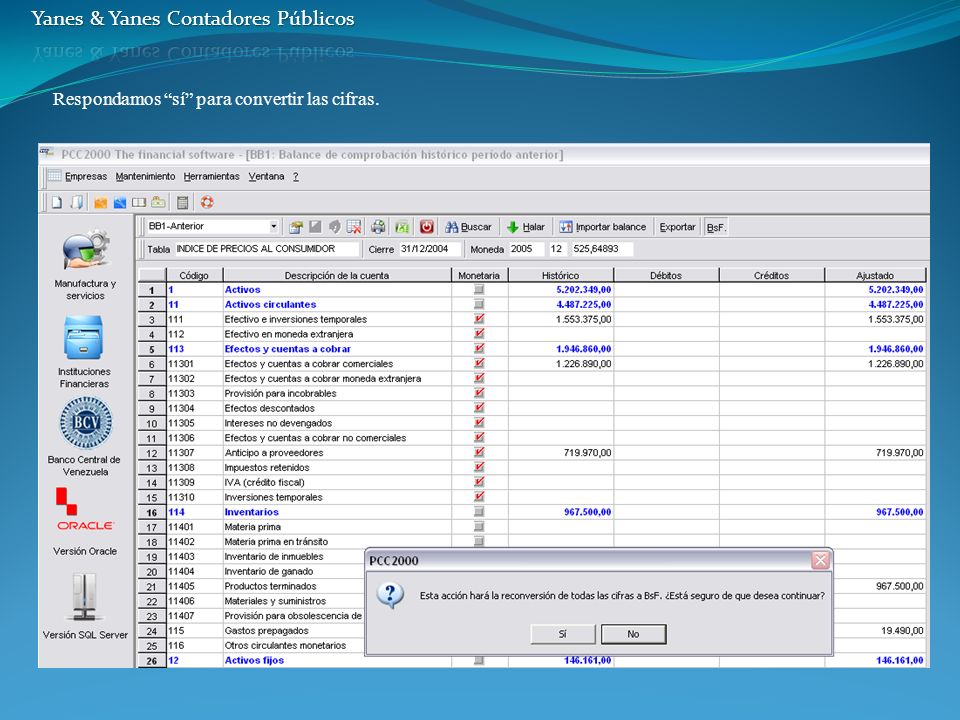Toggle Monetaria checkbox for Activos circulantes
This screenshot has height=720, width=960.
click(479, 304)
